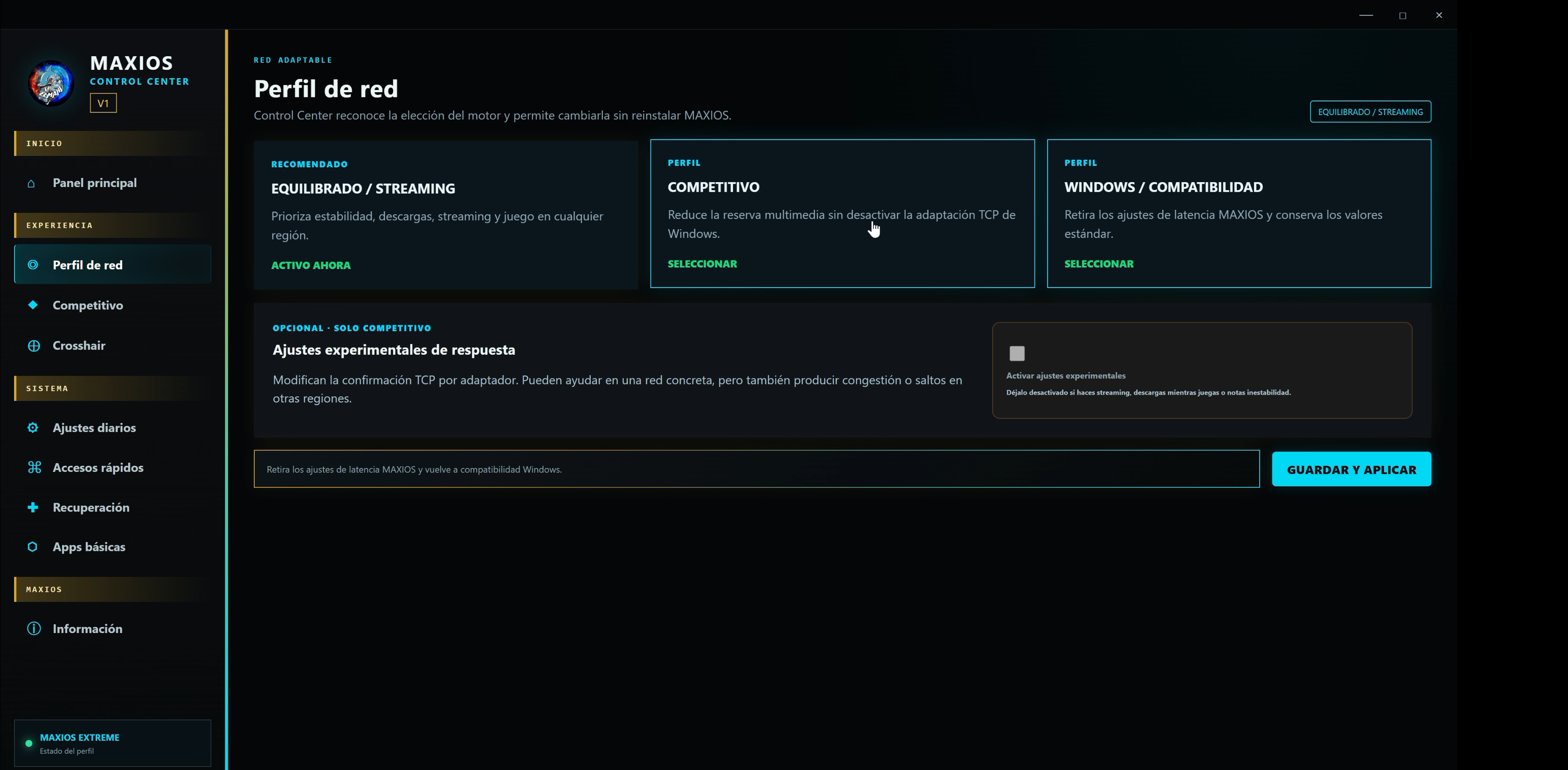This screenshot has height=770, width=1568.
Task: Click the plus icon beside Recuperación
Action: pyautogui.click(x=33, y=507)
